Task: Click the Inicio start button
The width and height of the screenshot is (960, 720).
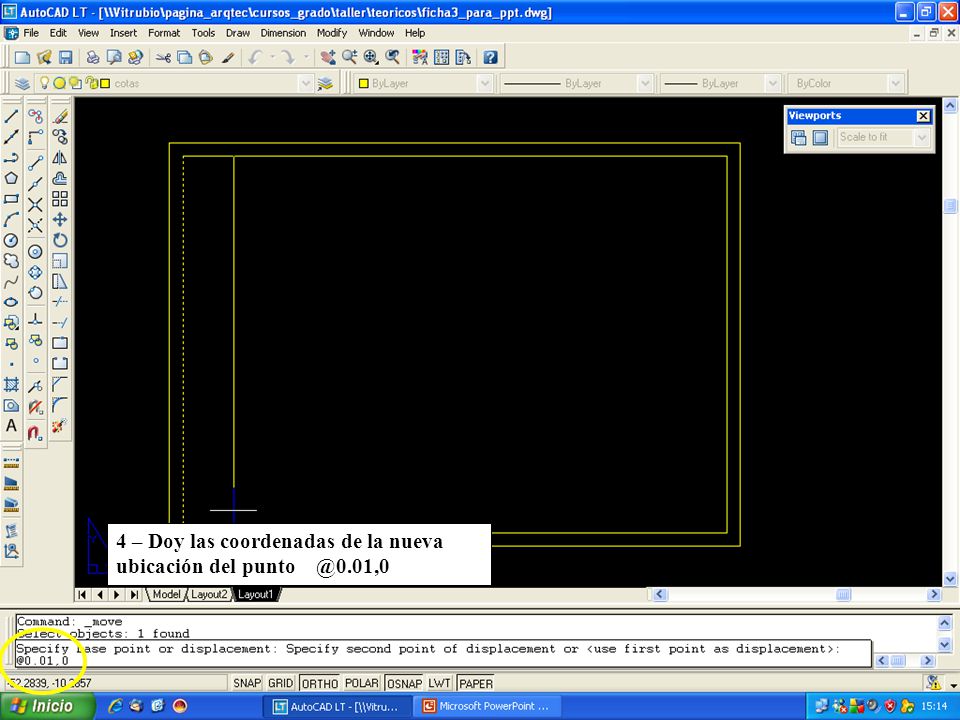Action: (48, 707)
